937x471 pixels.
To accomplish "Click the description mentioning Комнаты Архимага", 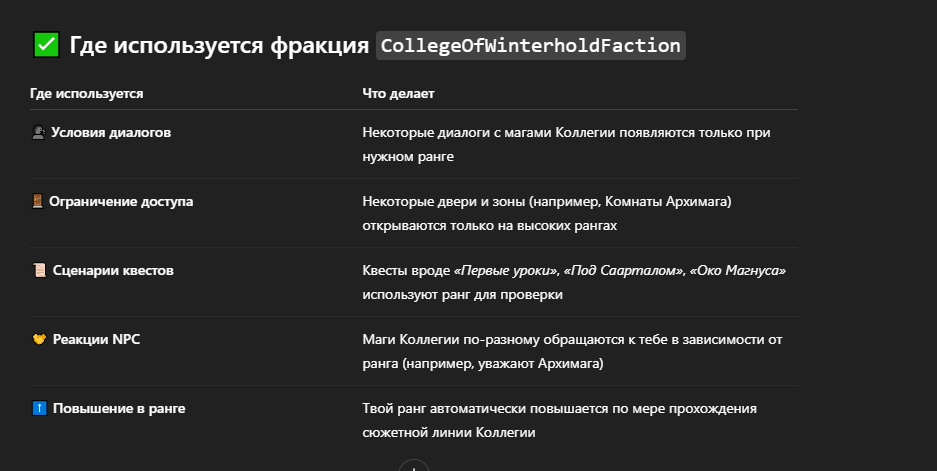I will [x=547, y=213].
